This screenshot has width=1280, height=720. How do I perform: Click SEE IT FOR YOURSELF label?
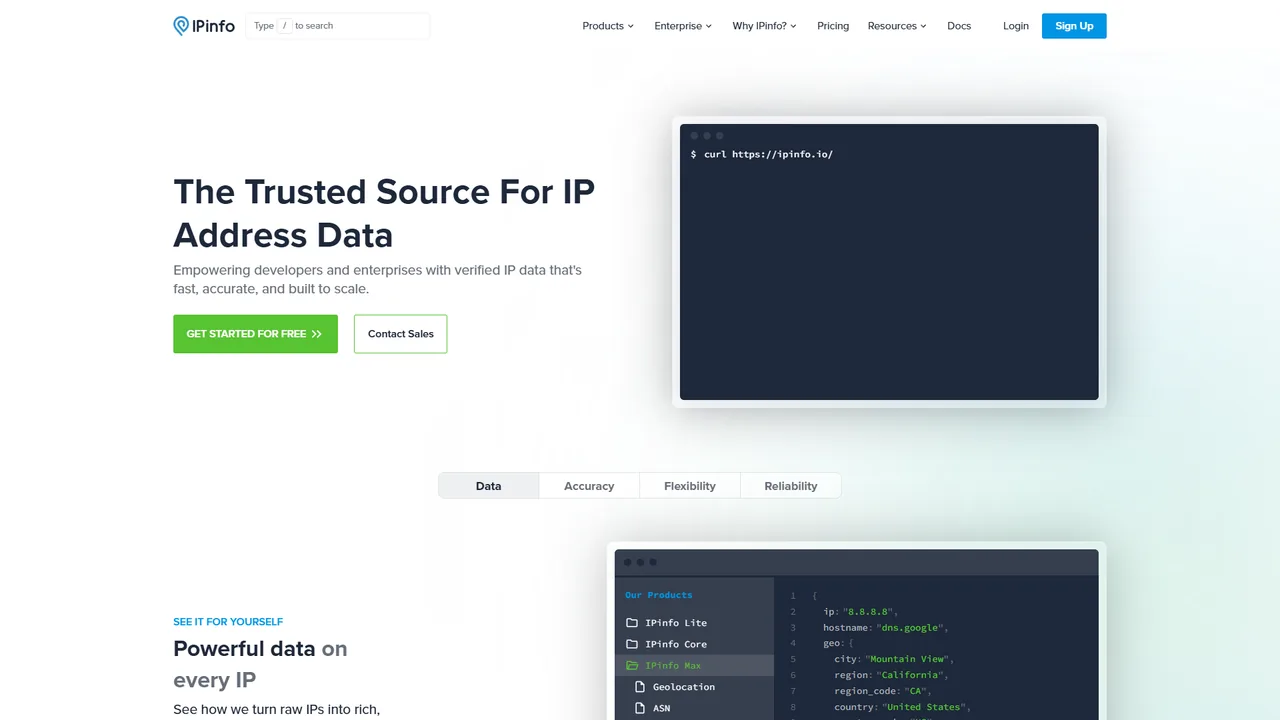[228, 622]
